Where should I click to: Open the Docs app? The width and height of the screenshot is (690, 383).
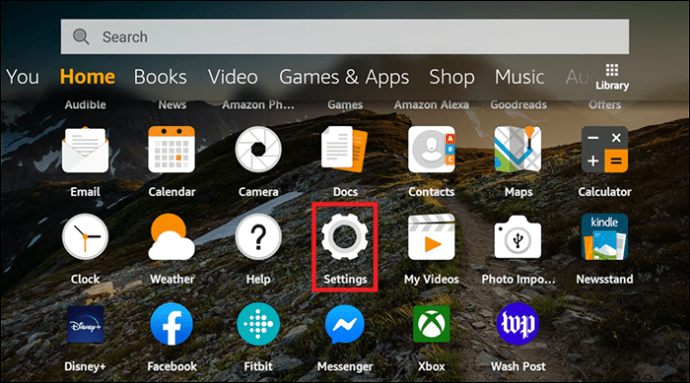click(x=345, y=150)
